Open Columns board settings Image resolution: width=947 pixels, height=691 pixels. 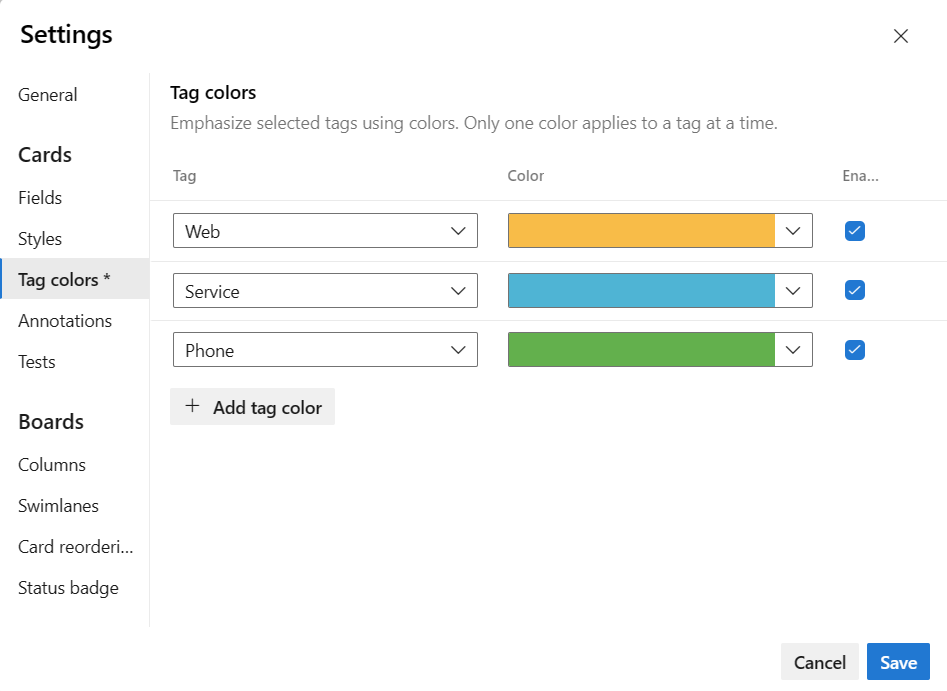[52, 464]
